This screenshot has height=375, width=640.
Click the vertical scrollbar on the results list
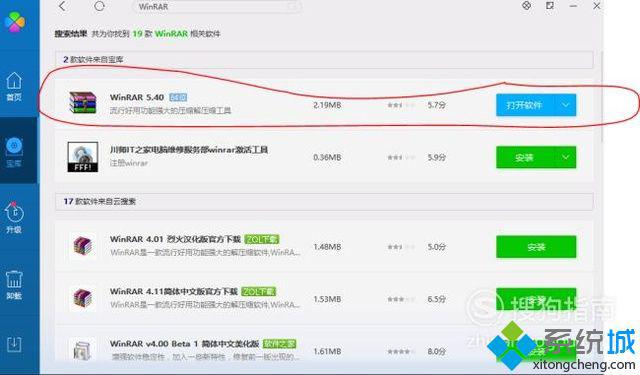tap(603, 96)
